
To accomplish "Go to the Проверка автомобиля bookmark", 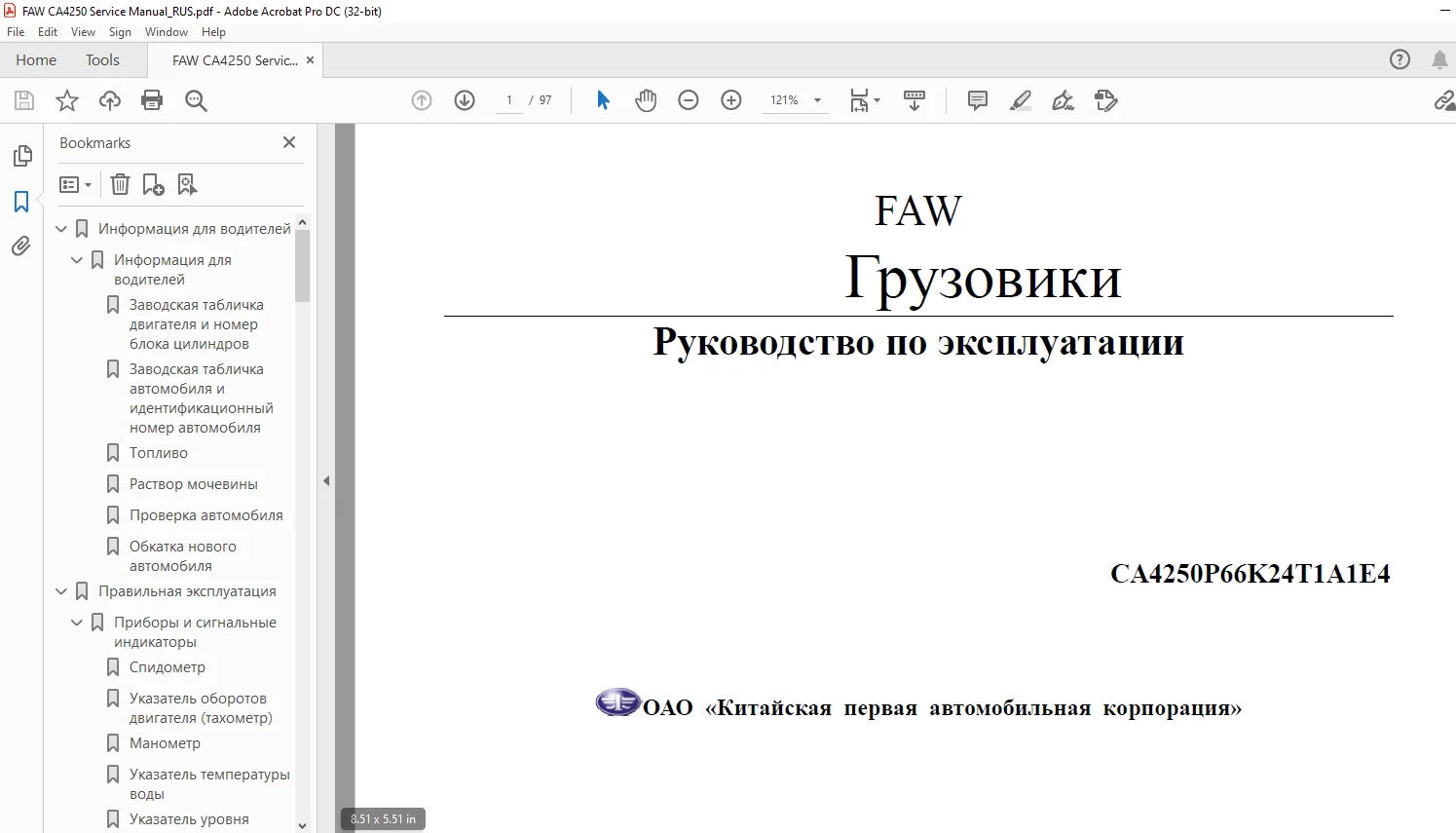I will [x=206, y=515].
